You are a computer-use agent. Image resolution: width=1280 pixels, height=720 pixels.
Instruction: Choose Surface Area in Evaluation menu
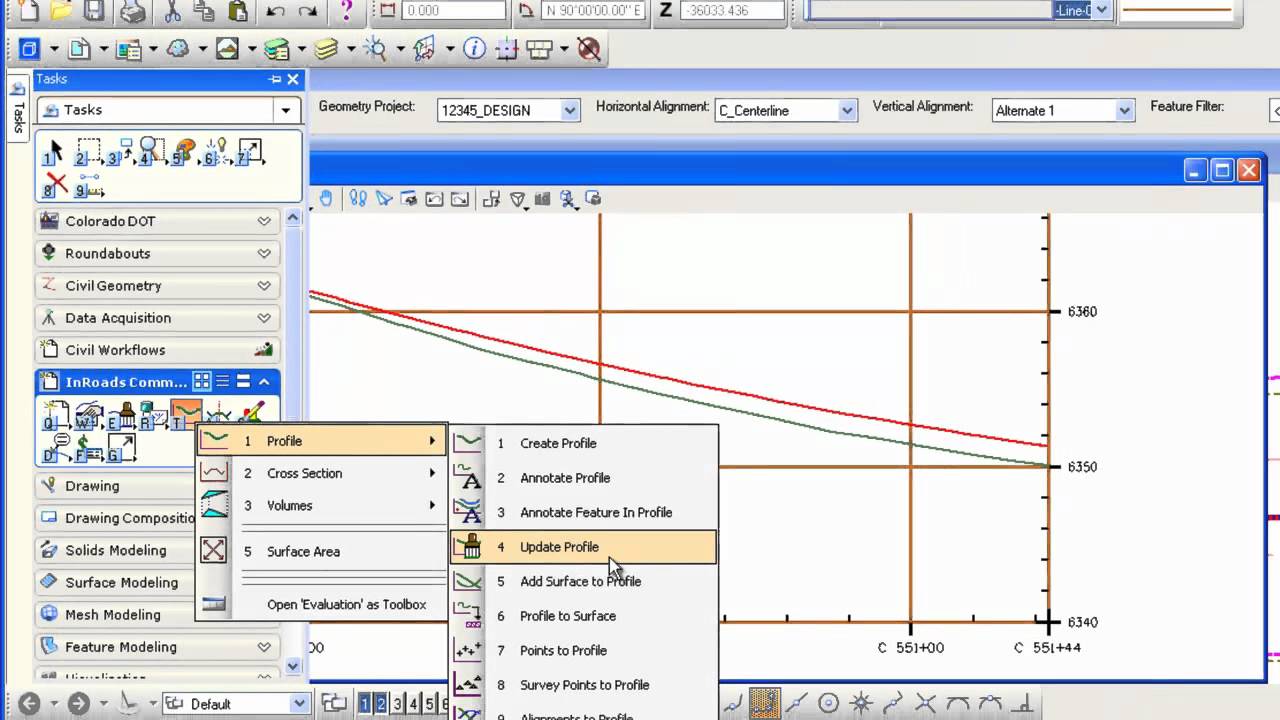(x=322, y=551)
